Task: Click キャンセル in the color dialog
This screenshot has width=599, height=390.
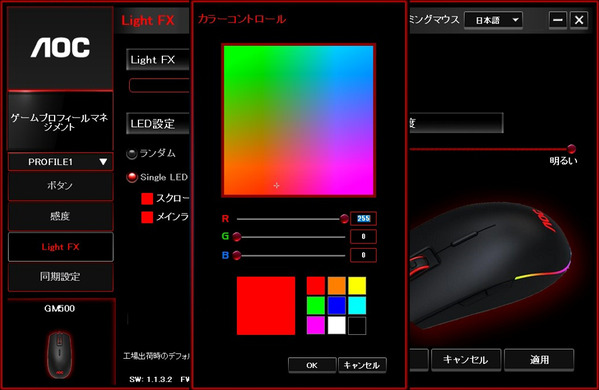Action: pos(362,366)
